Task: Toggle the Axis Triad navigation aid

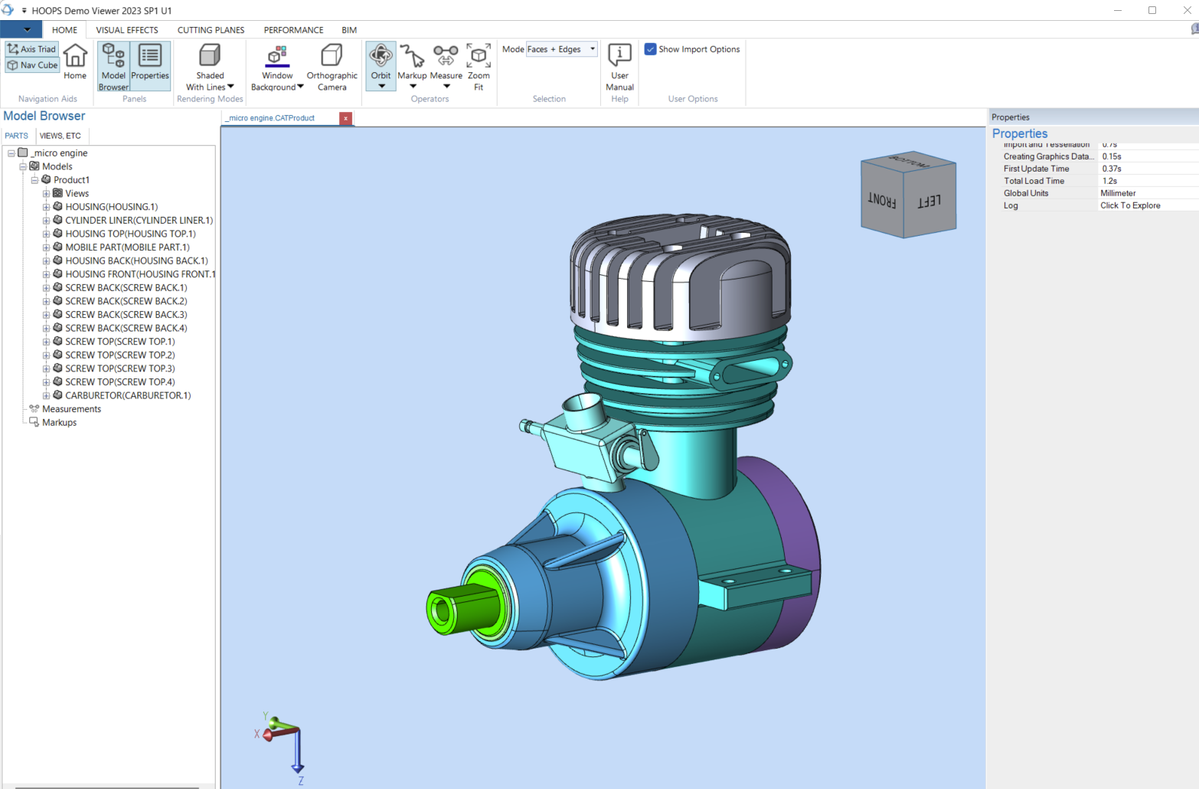Action: pos(32,49)
